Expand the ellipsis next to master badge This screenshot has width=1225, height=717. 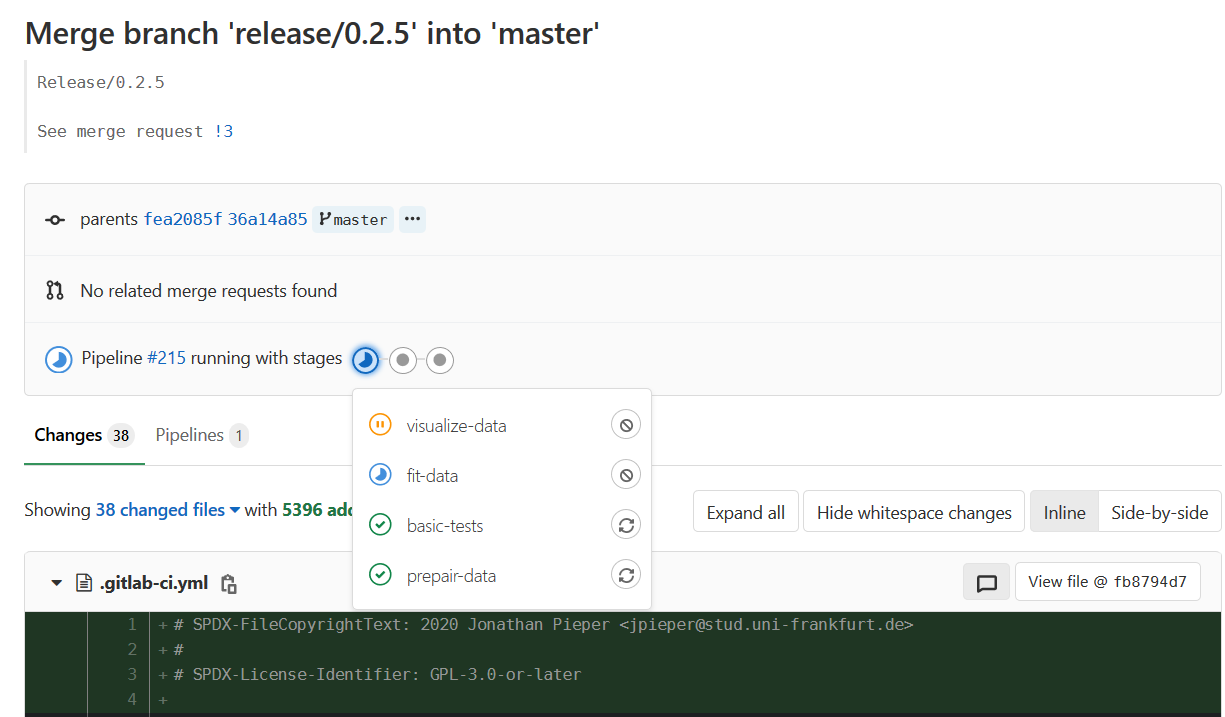tap(412, 219)
